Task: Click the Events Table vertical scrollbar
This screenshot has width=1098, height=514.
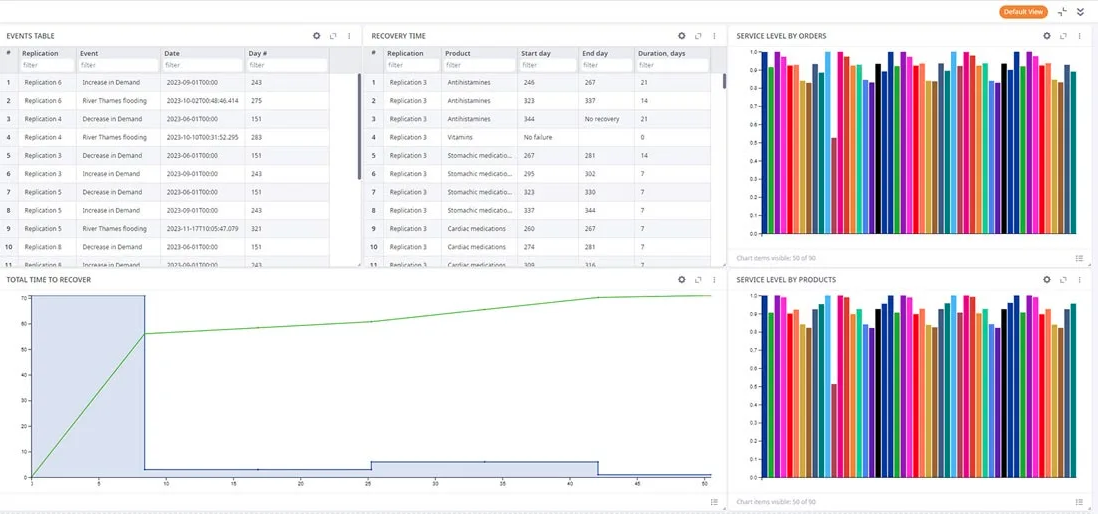Action: pos(359,126)
